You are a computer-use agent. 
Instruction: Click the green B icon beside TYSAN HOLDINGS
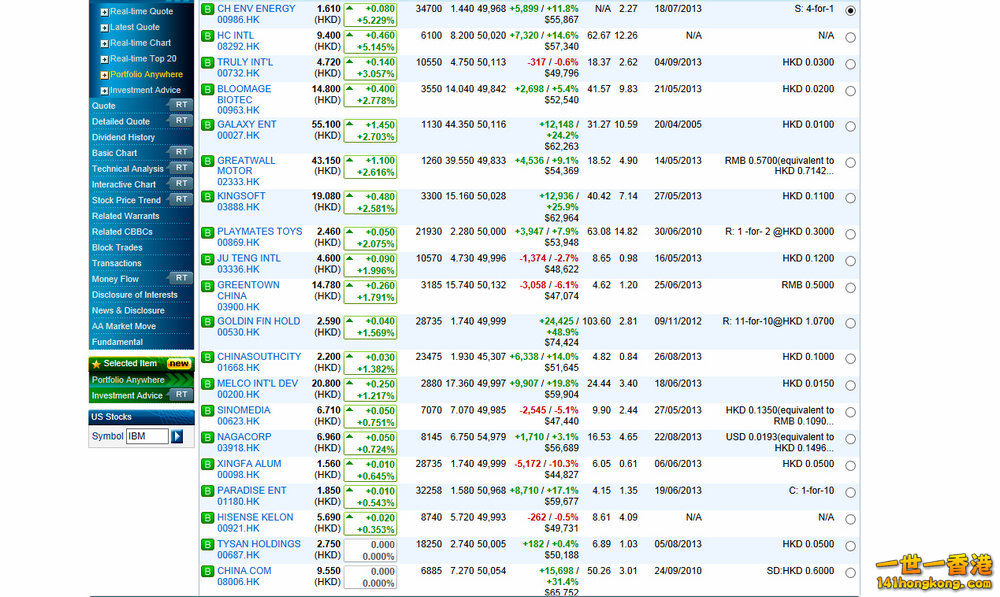pos(207,545)
